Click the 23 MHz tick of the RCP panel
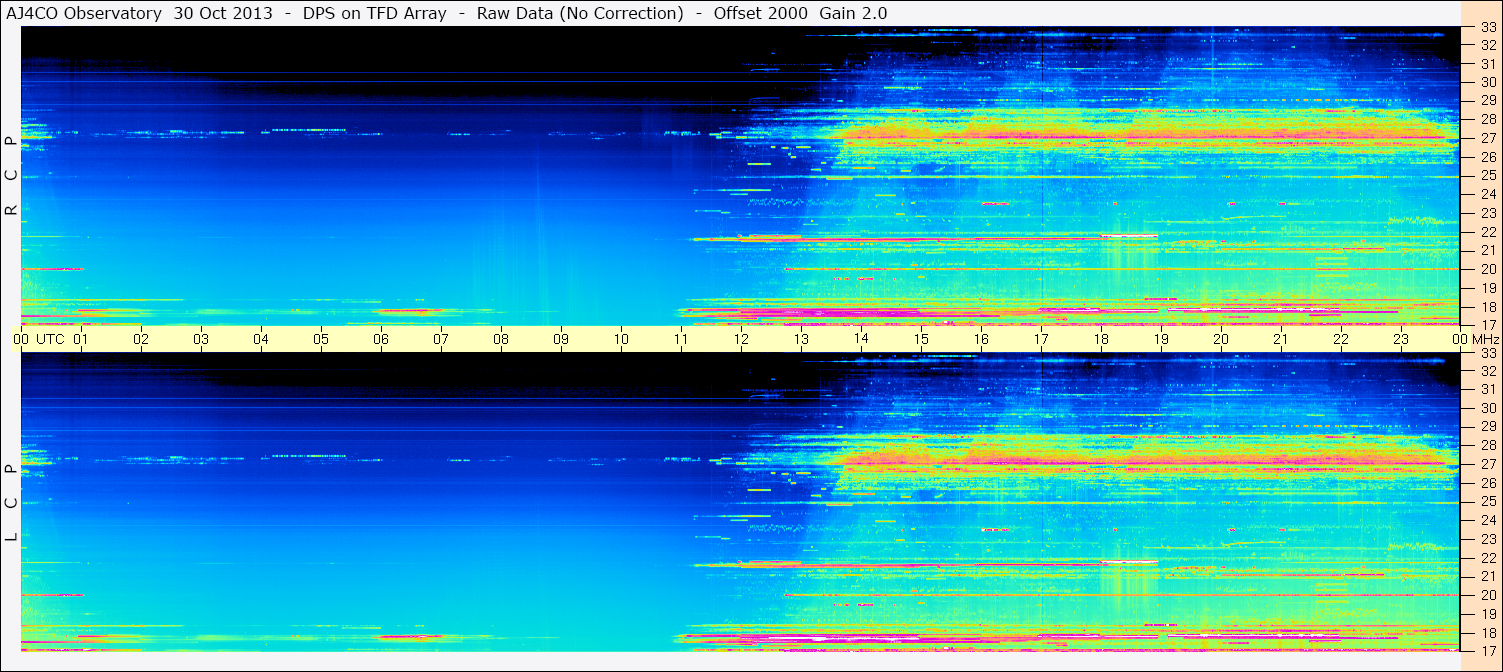Viewport: 1503px width, 672px height. coord(1487,213)
